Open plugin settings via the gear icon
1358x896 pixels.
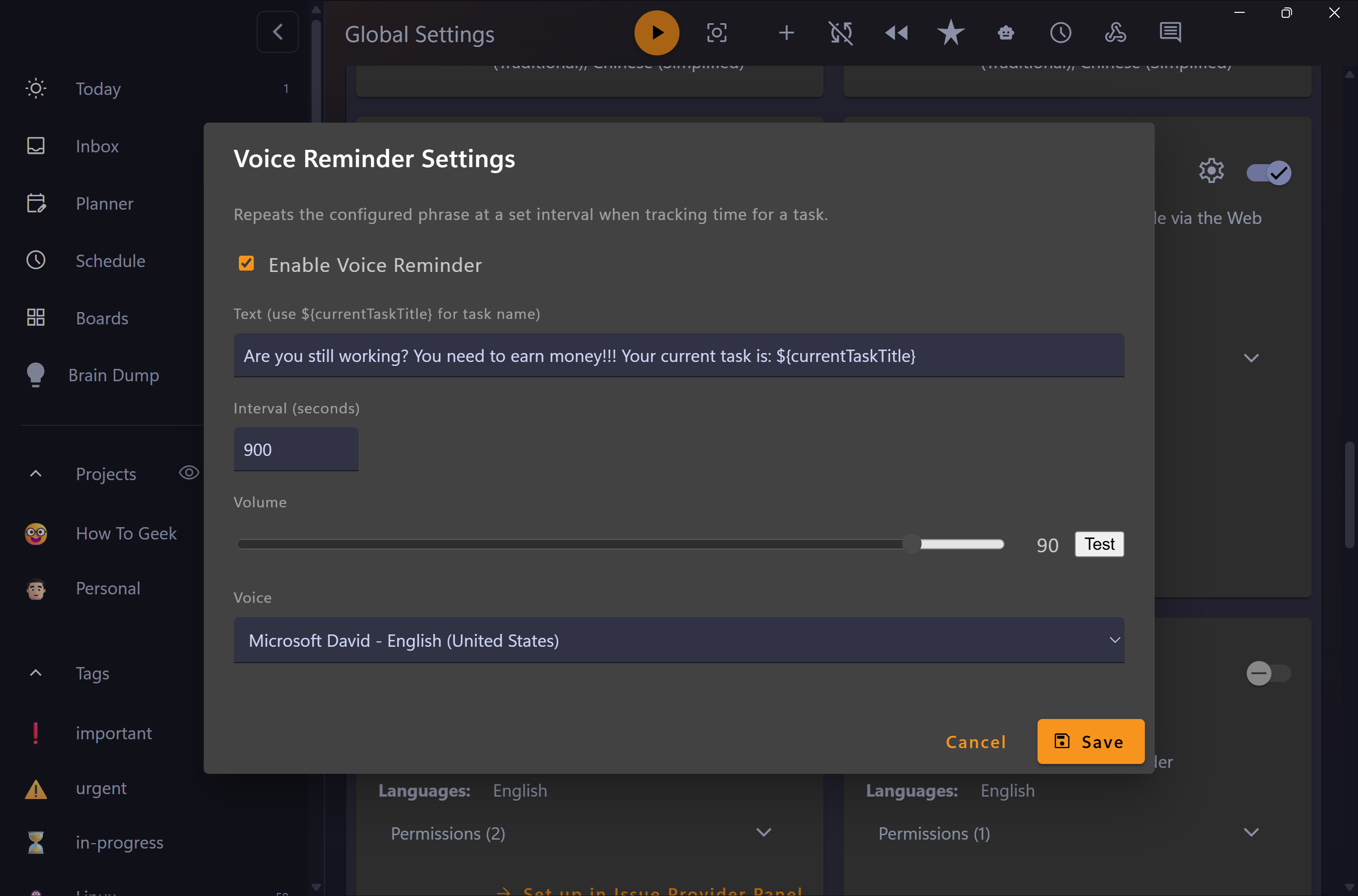coord(1211,171)
